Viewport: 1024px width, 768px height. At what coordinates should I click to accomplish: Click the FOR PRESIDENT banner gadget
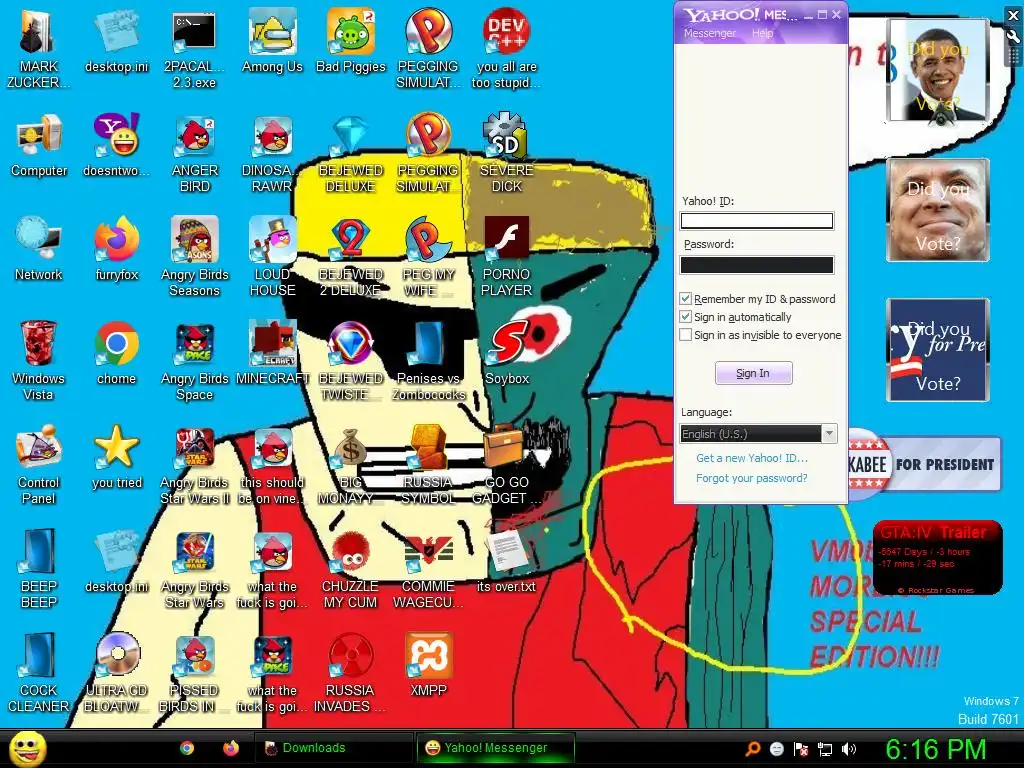click(x=924, y=464)
